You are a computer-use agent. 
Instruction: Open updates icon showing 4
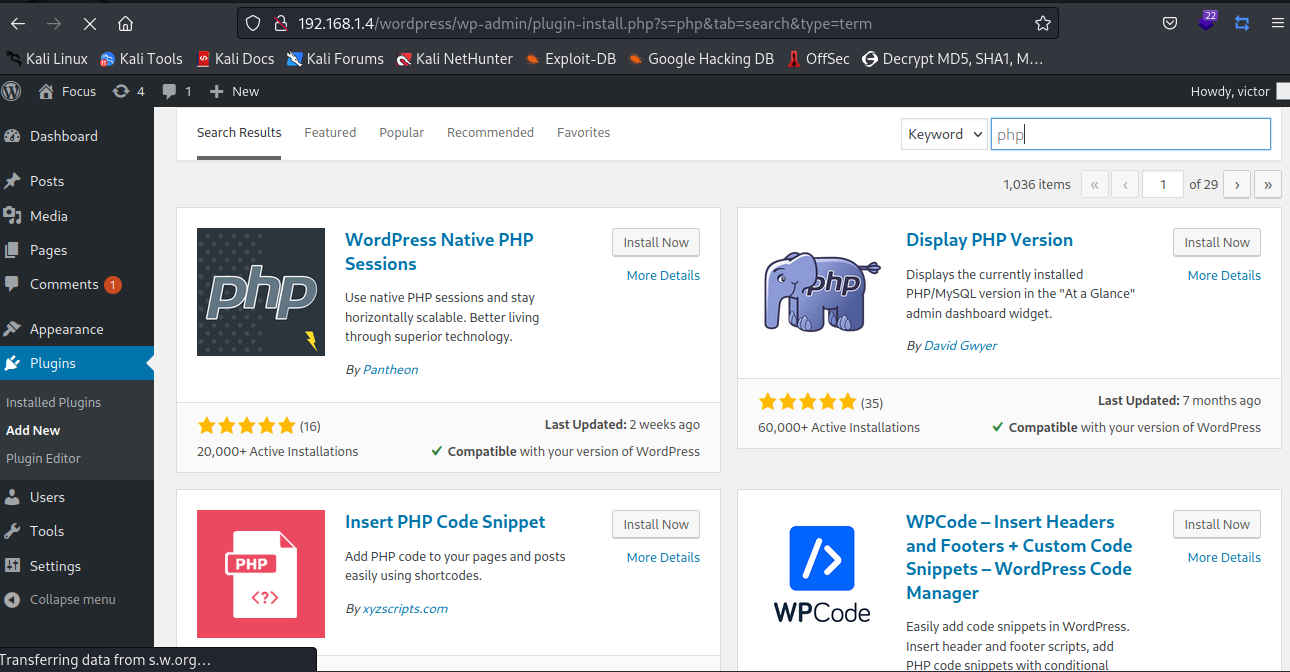[x=129, y=91]
